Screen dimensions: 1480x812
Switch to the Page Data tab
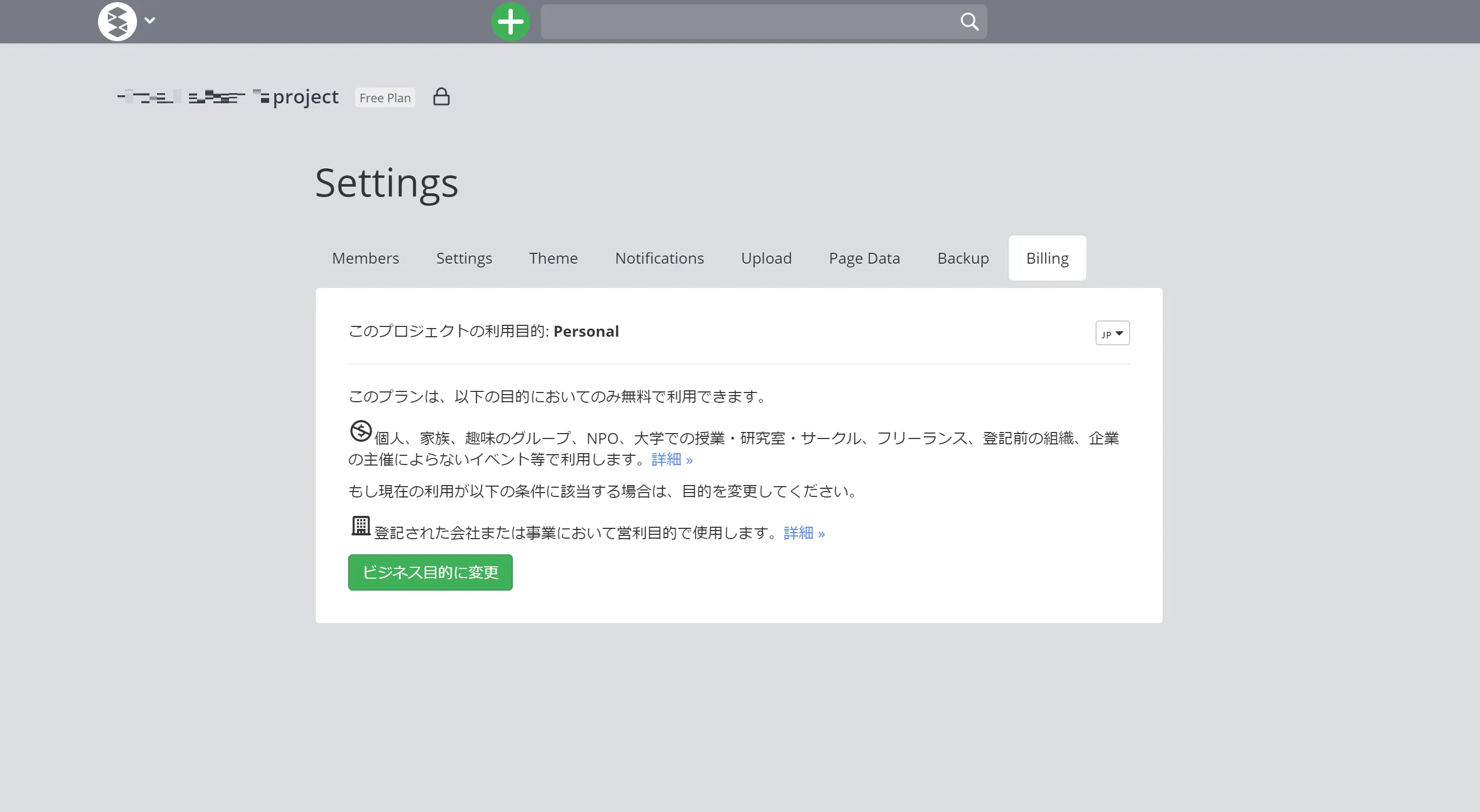point(864,258)
